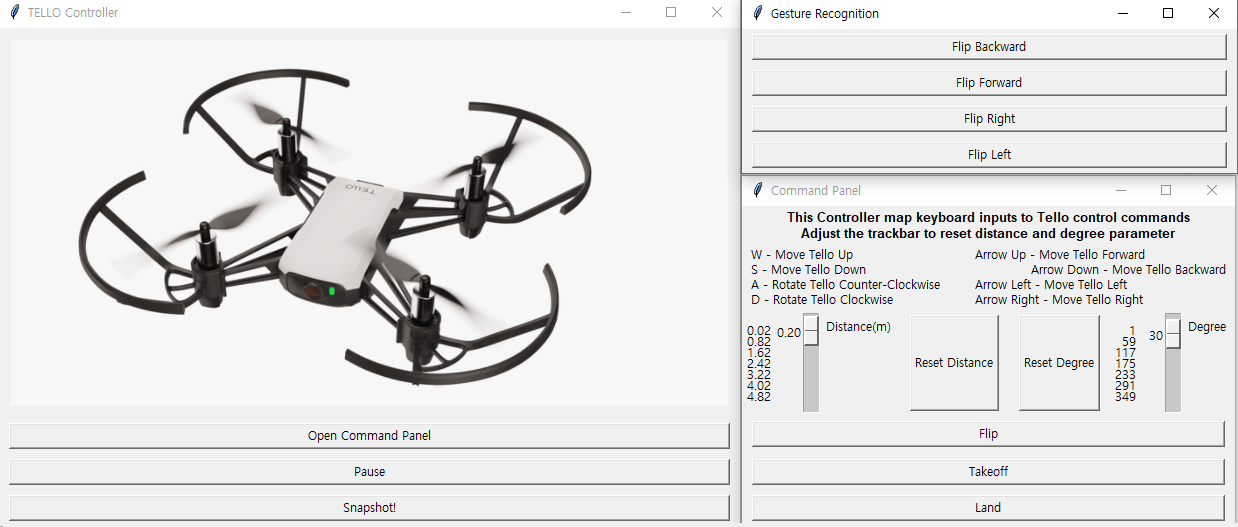Click the TELLO Controller feather icon
Screen dimensions: 1238x527
[x=15, y=13]
